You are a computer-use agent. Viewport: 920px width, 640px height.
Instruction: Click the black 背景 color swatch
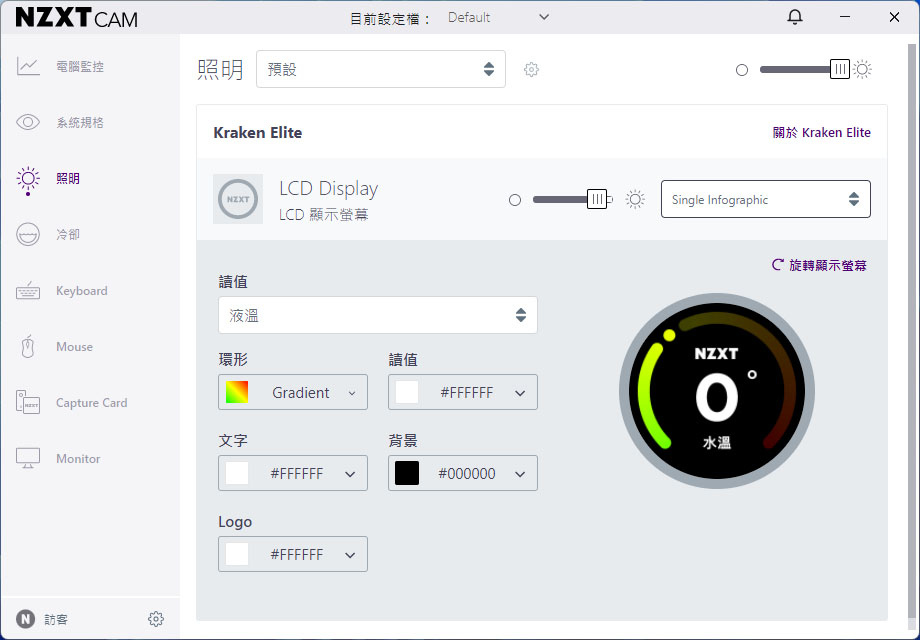407,473
